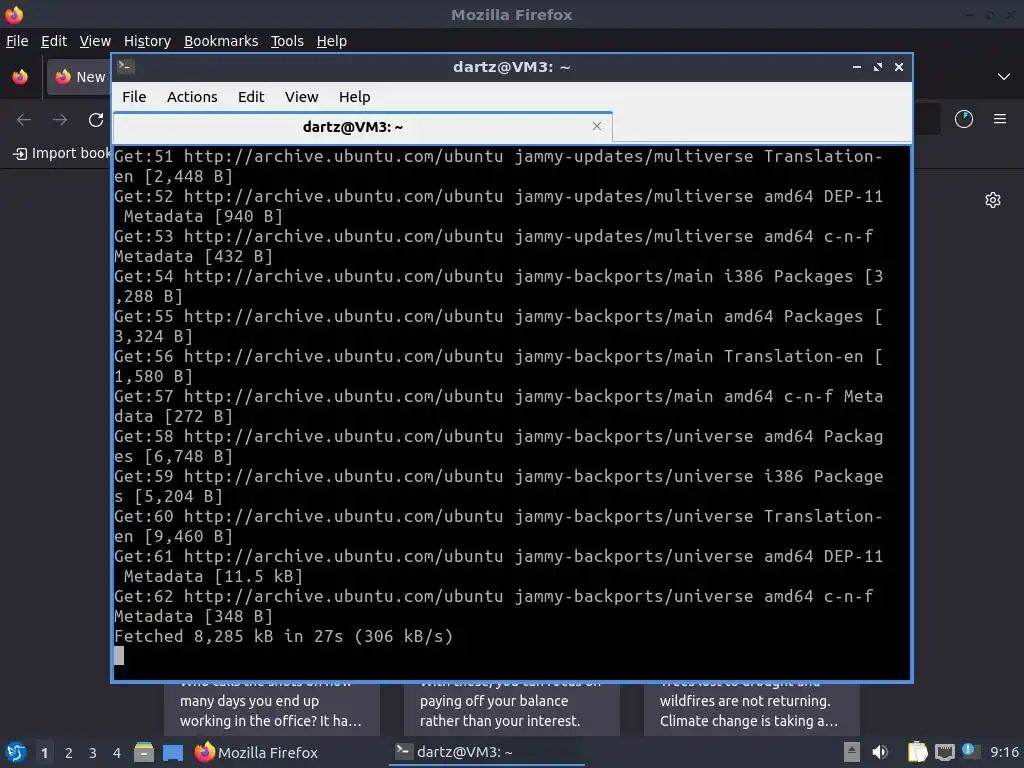Click the network status tray icon
The width and height of the screenshot is (1024, 768).
(945, 753)
